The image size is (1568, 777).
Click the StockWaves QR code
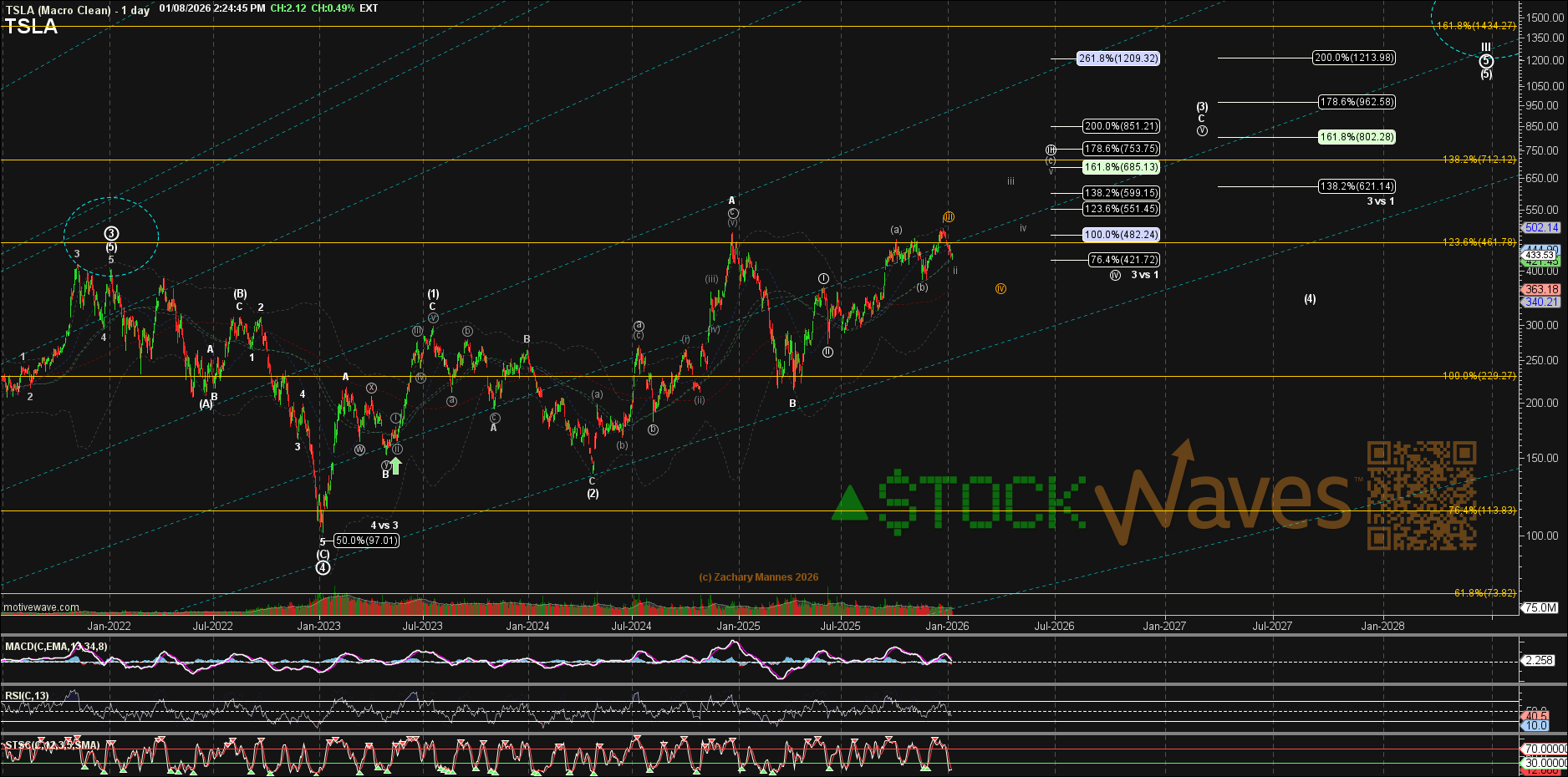(x=1421, y=495)
